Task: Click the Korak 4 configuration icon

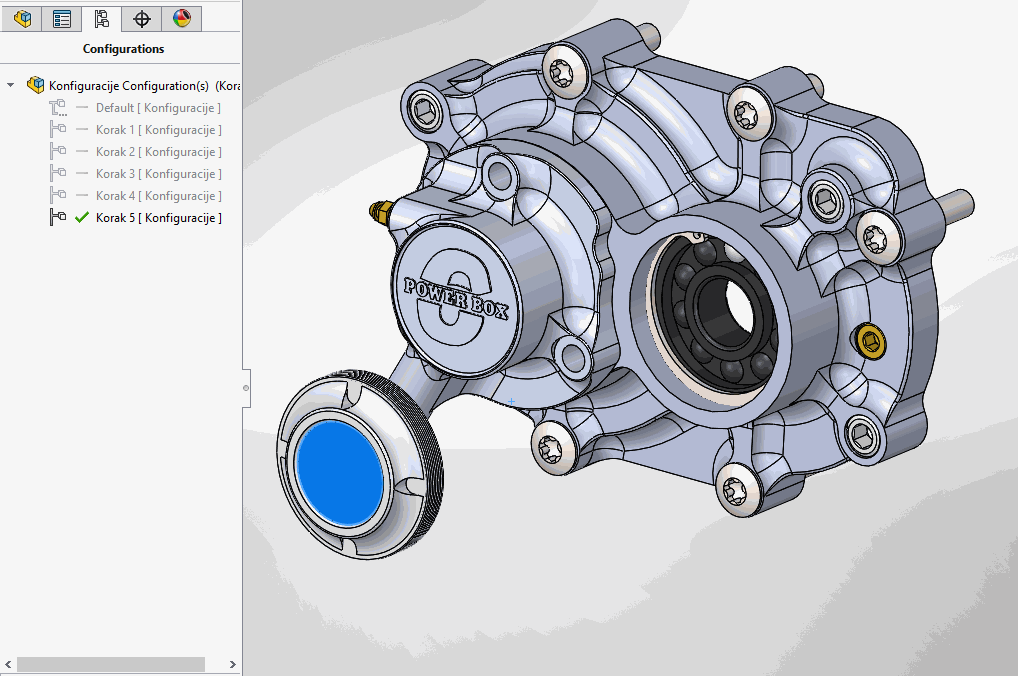Action: tap(58, 196)
